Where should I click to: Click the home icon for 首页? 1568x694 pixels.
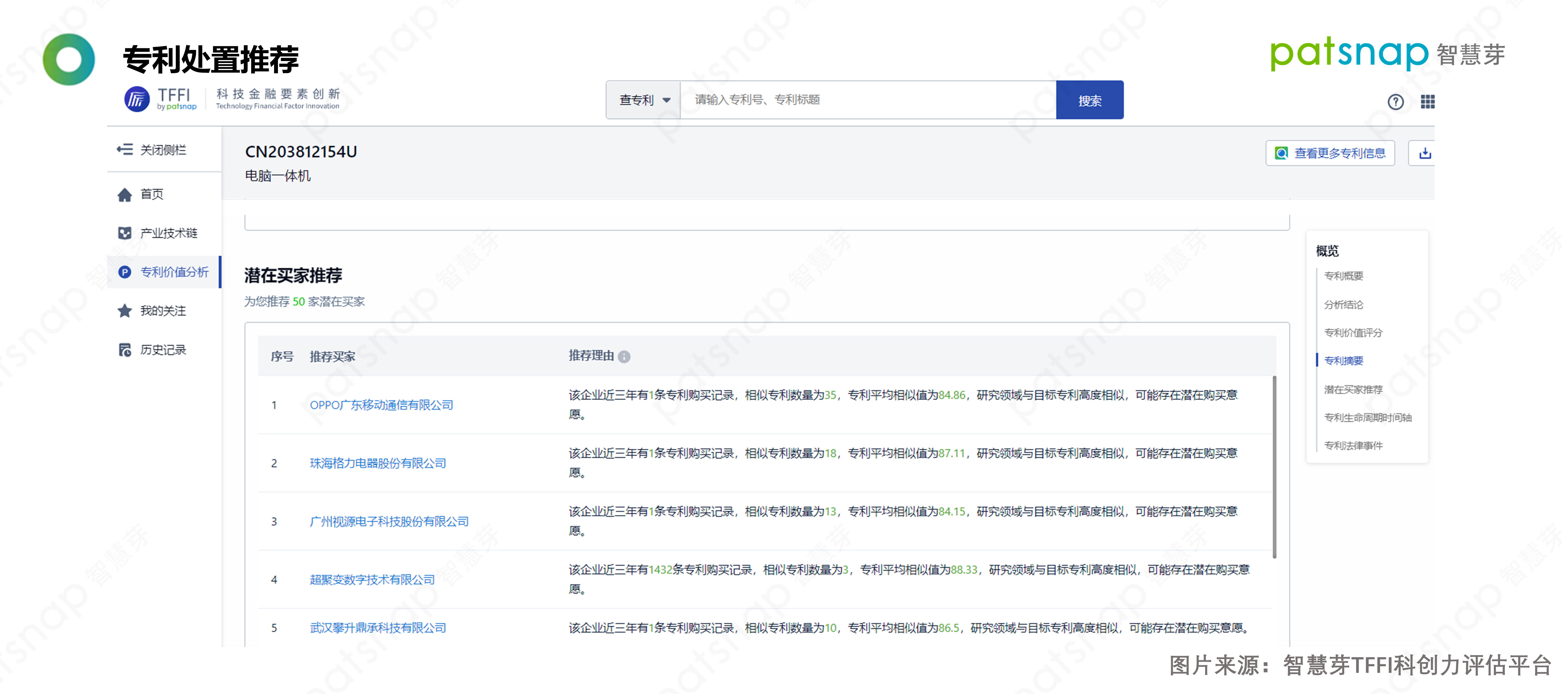125,195
